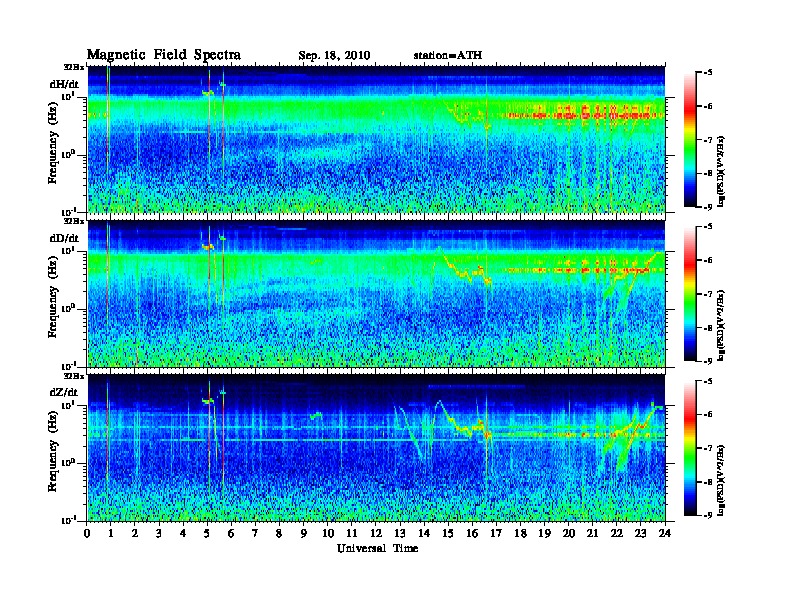Click hour 12 on time axis

[x=376, y=534]
